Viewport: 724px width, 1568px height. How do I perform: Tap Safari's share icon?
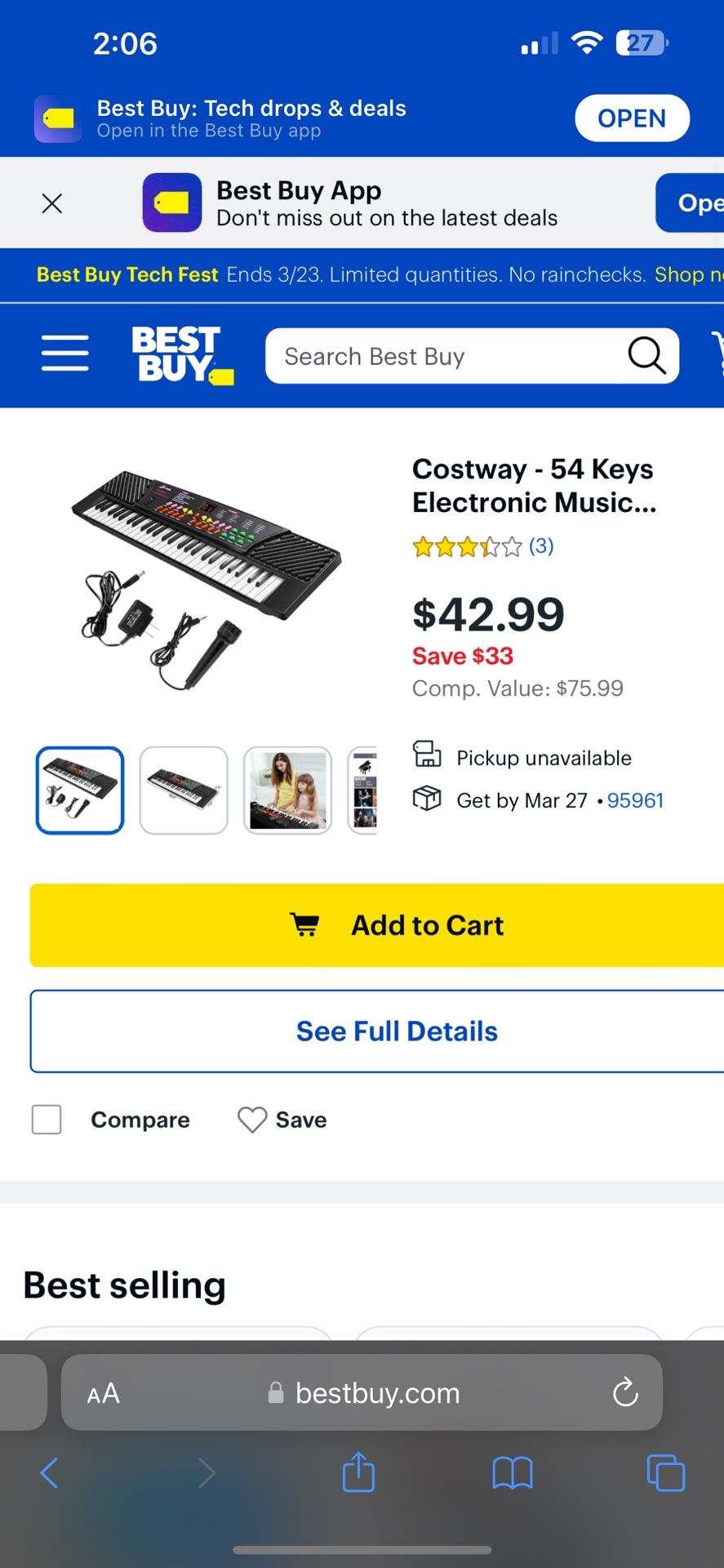click(358, 1473)
